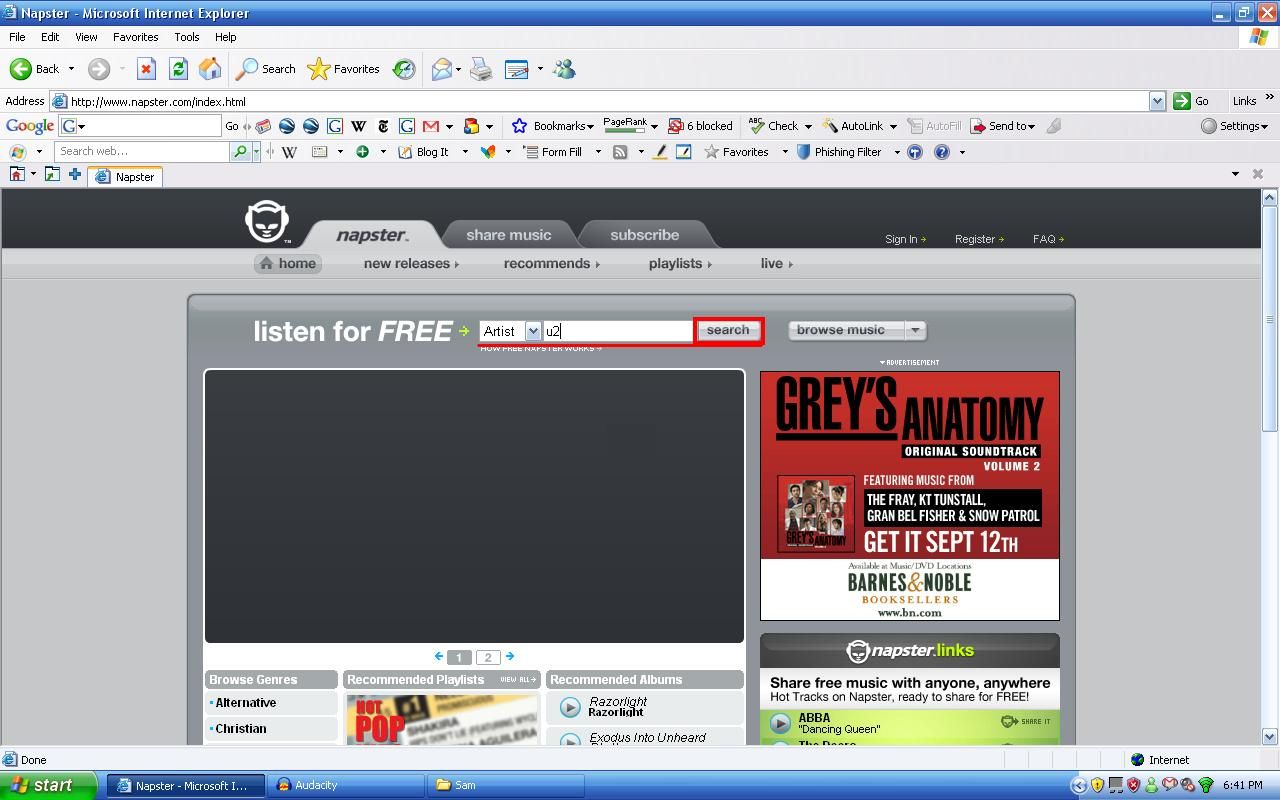Click How Free Napster Works link

(x=541, y=349)
